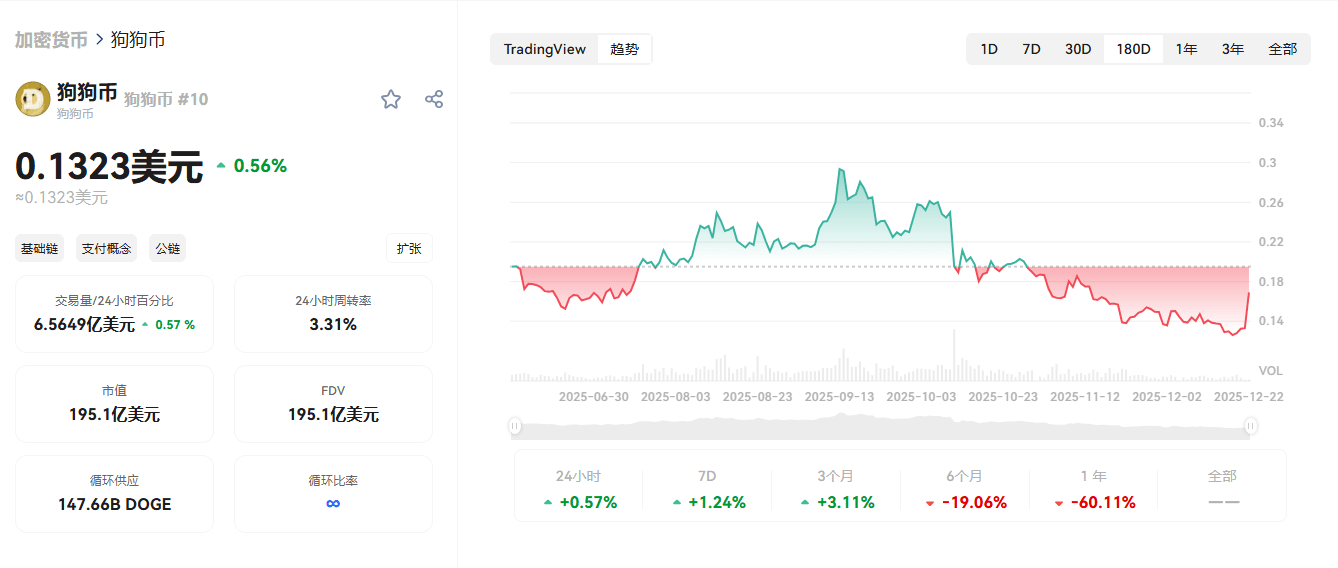Show the 1年 chart range

(1187, 49)
